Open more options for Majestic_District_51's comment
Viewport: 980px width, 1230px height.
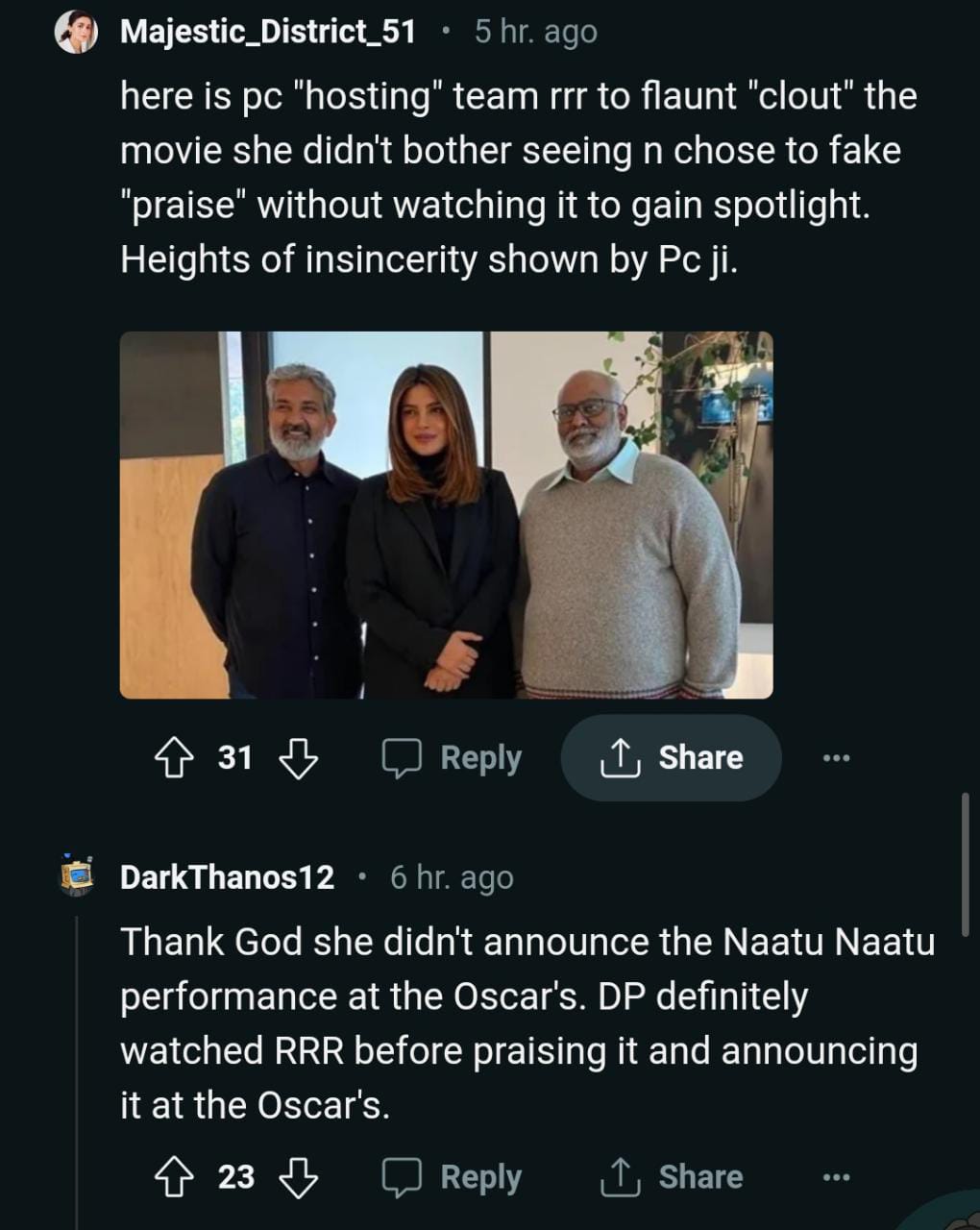point(836,758)
